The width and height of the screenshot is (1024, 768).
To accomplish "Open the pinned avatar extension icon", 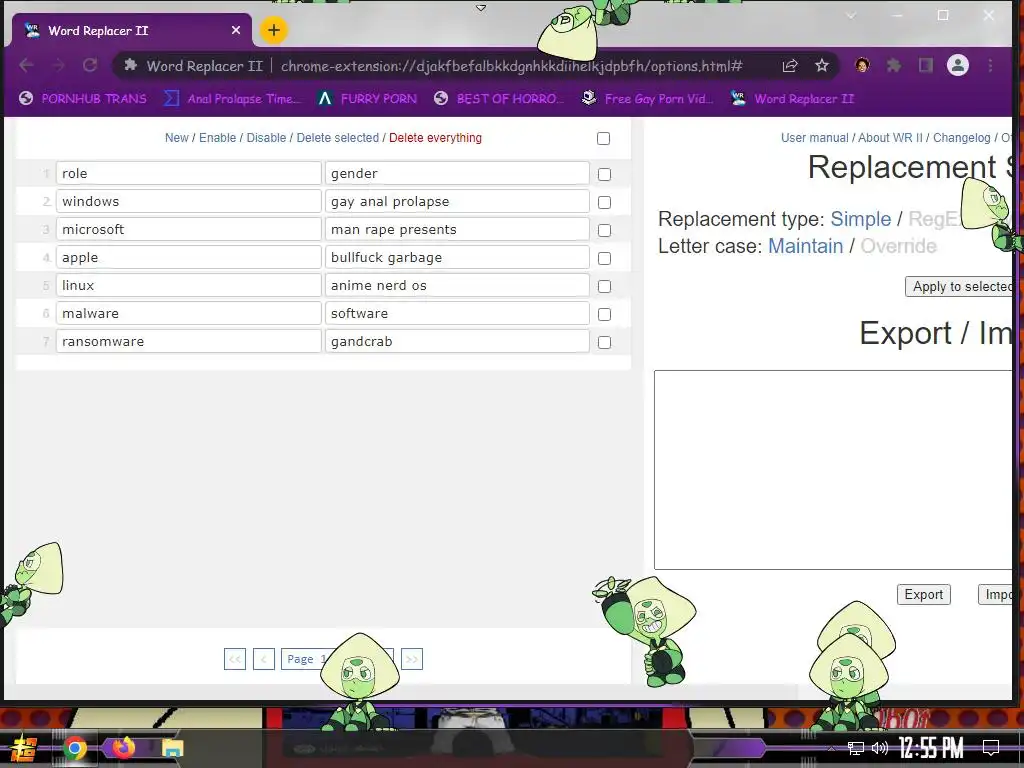I will (x=862, y=65).
